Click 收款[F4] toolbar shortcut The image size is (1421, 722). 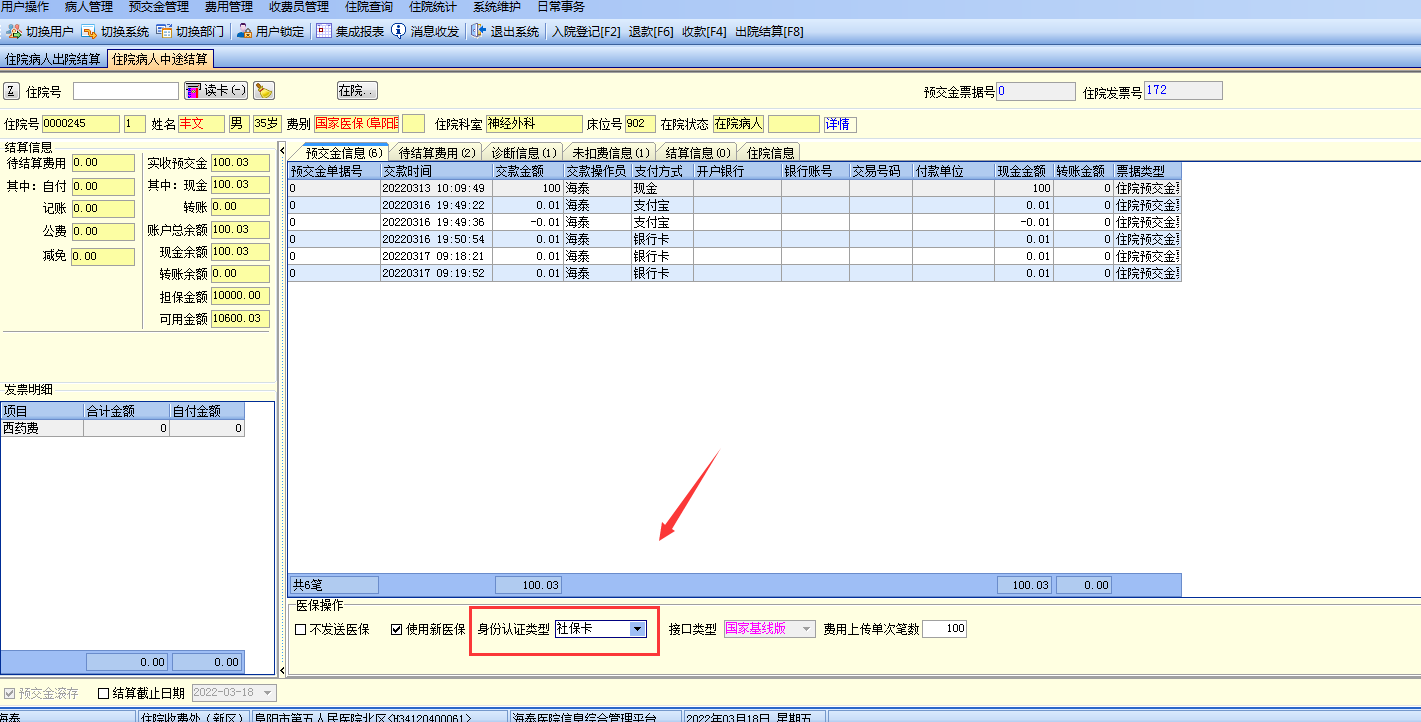pyautogui.click(x=704, y=31)
